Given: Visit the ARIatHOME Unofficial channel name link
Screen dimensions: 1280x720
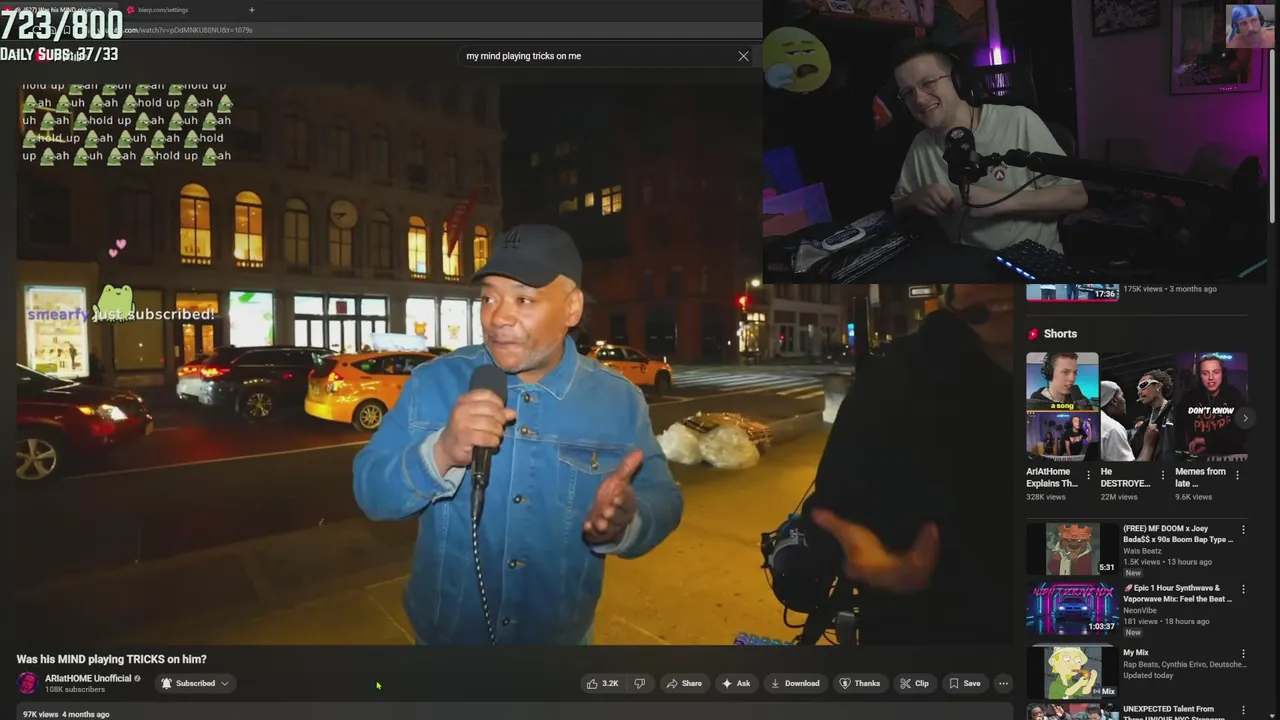Looking at the screenshot, I should 88,679.
